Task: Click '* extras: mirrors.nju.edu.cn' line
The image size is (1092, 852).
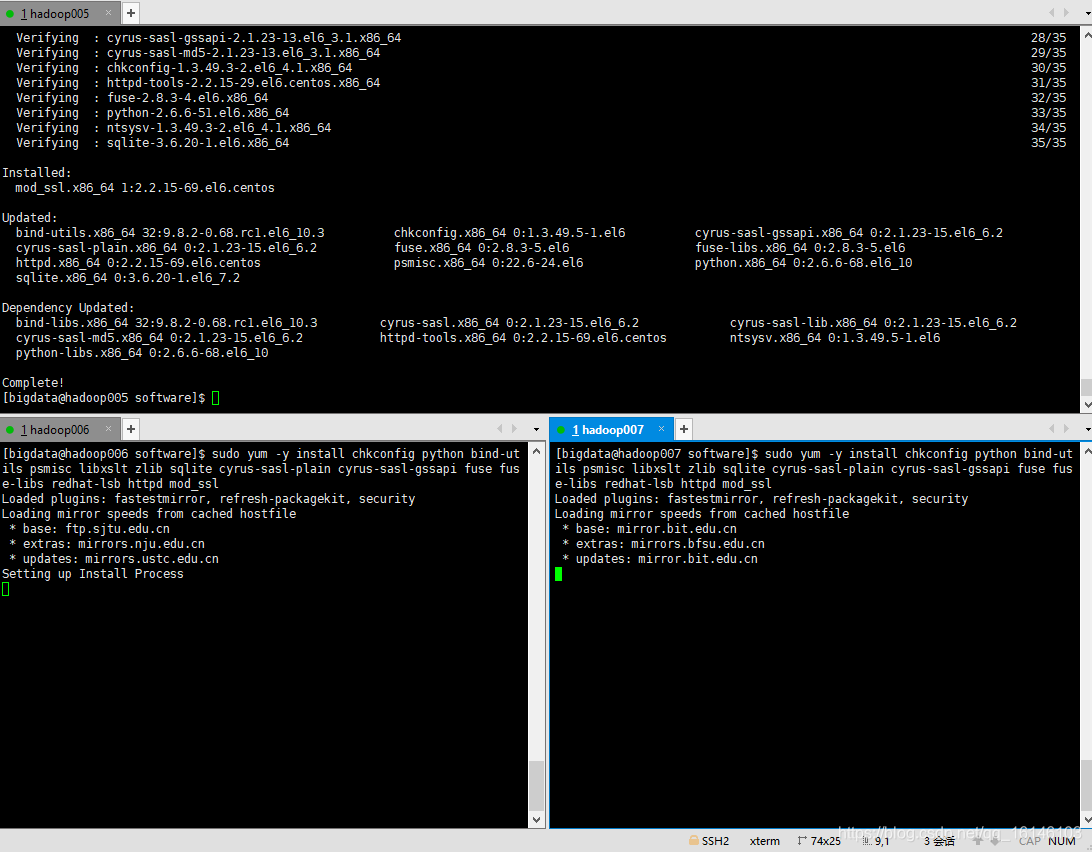Action: pyautogui.click(x=107, y=544)
